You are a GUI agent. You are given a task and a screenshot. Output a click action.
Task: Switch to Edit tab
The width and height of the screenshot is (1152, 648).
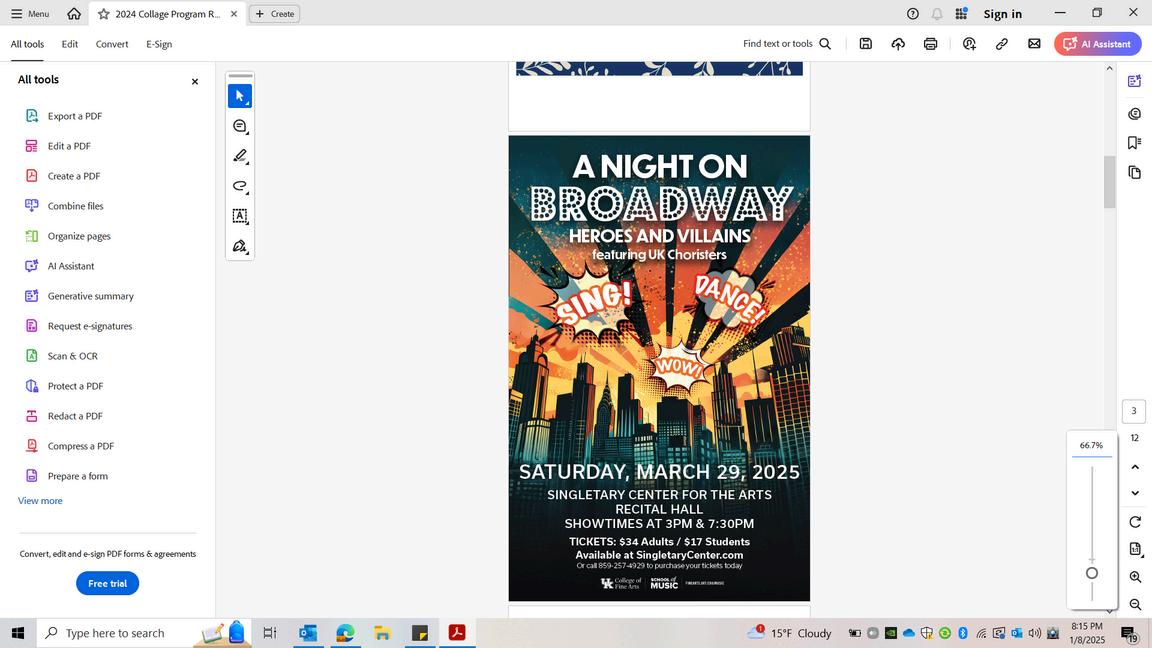pyautogui.click(x=70, y=44)
